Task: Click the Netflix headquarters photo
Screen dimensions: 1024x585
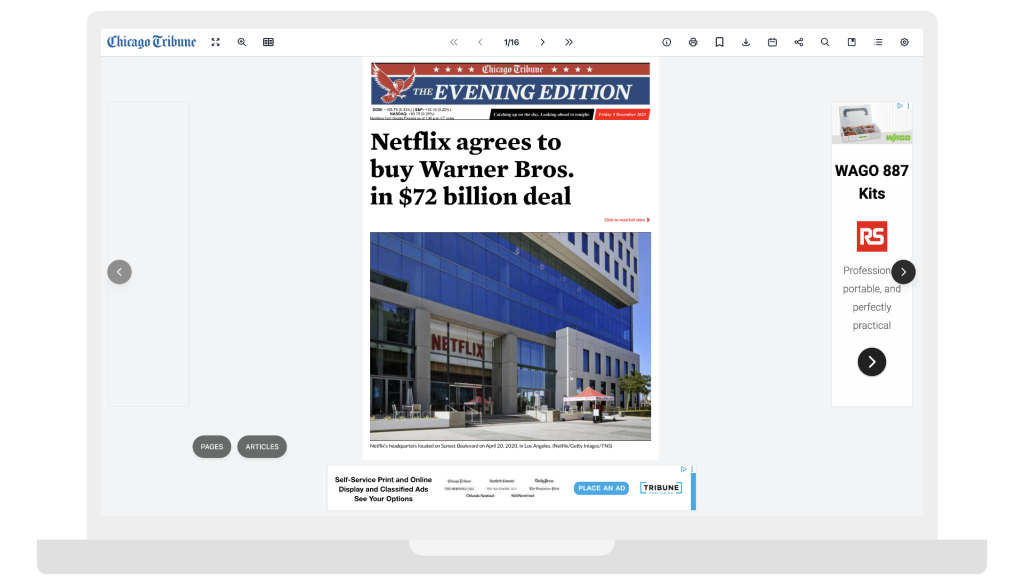Action: [510, 336]
